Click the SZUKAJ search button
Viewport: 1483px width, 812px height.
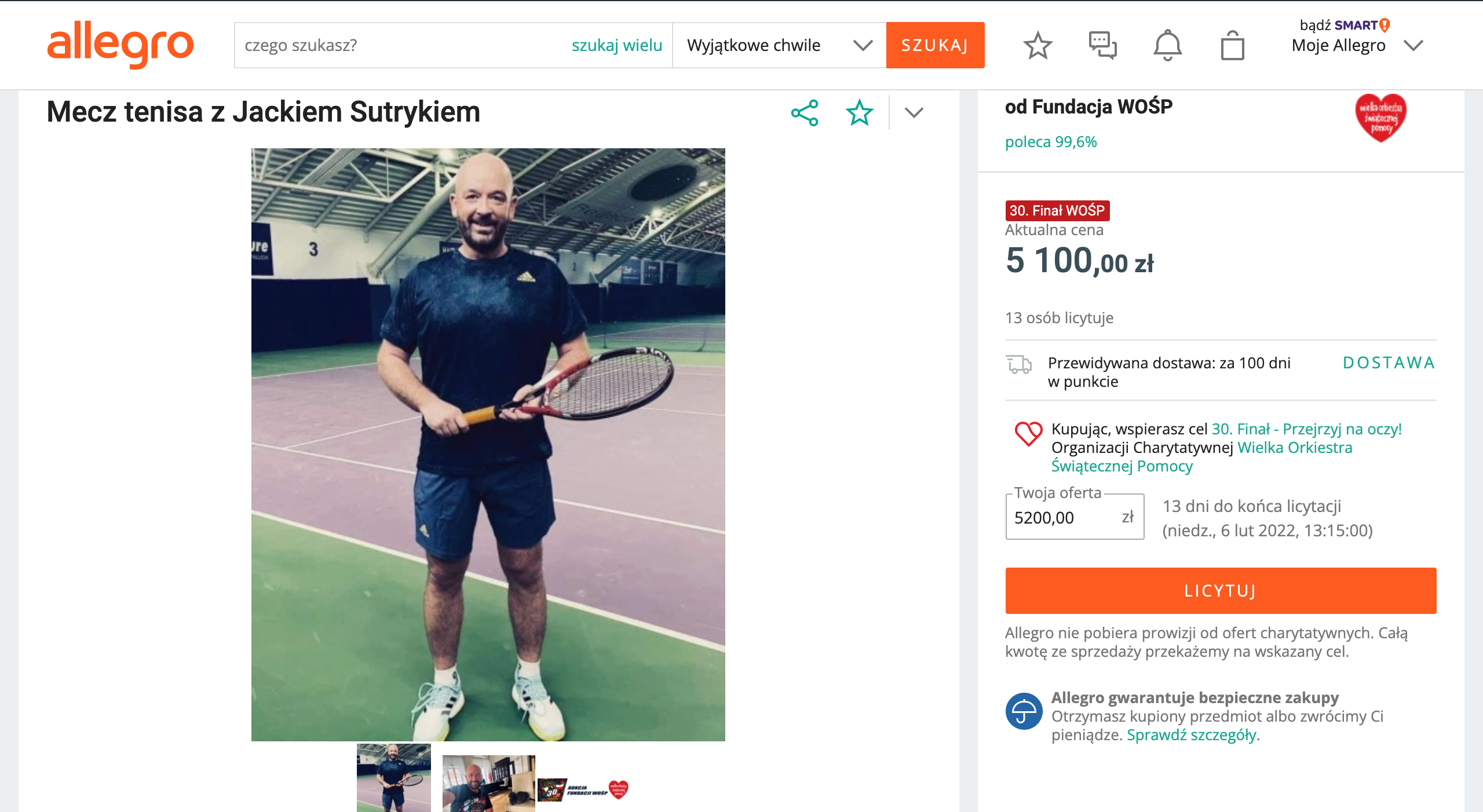[935, 45]
